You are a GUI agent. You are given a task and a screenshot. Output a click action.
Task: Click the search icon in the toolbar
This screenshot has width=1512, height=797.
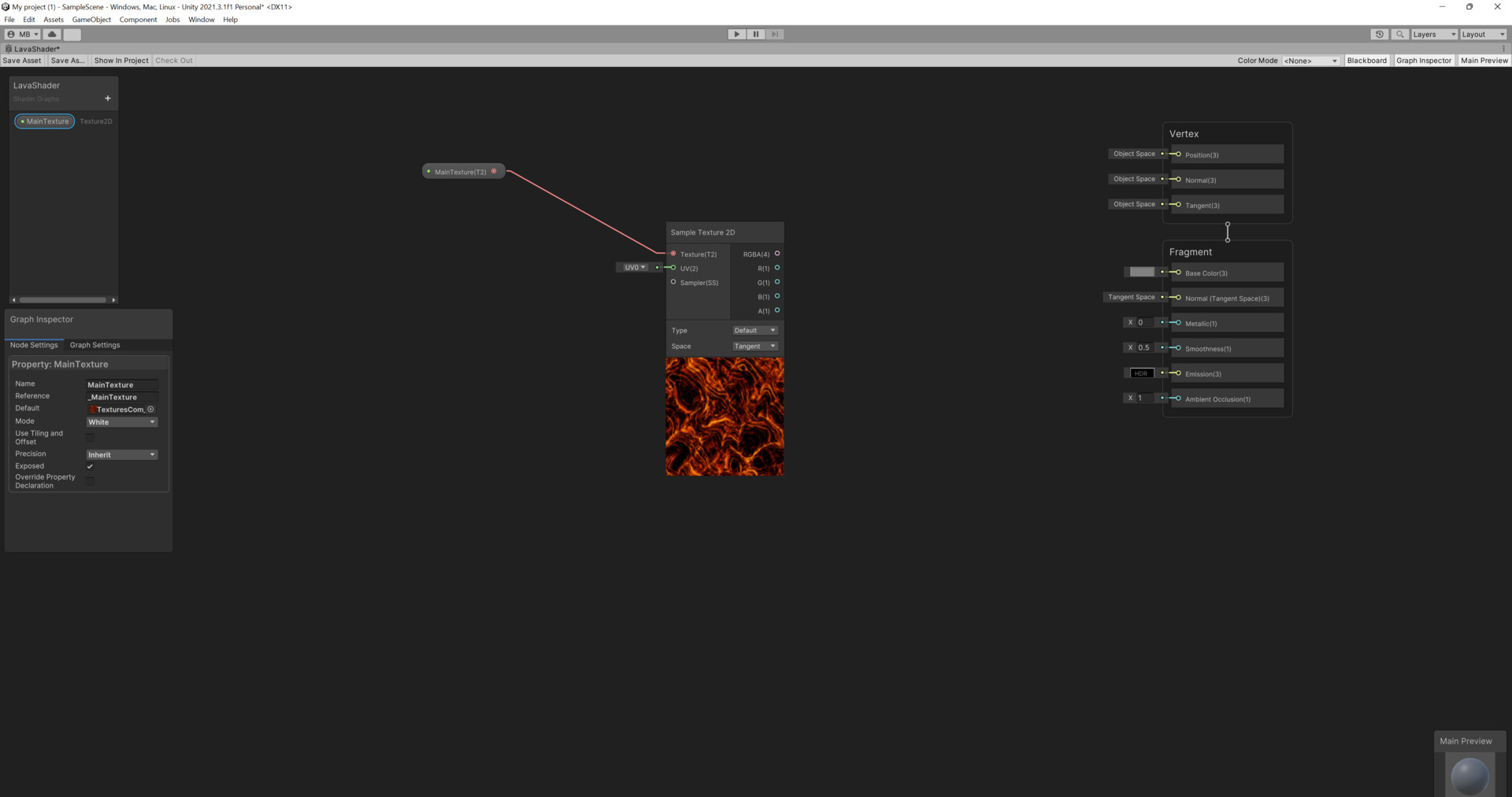1399,34
